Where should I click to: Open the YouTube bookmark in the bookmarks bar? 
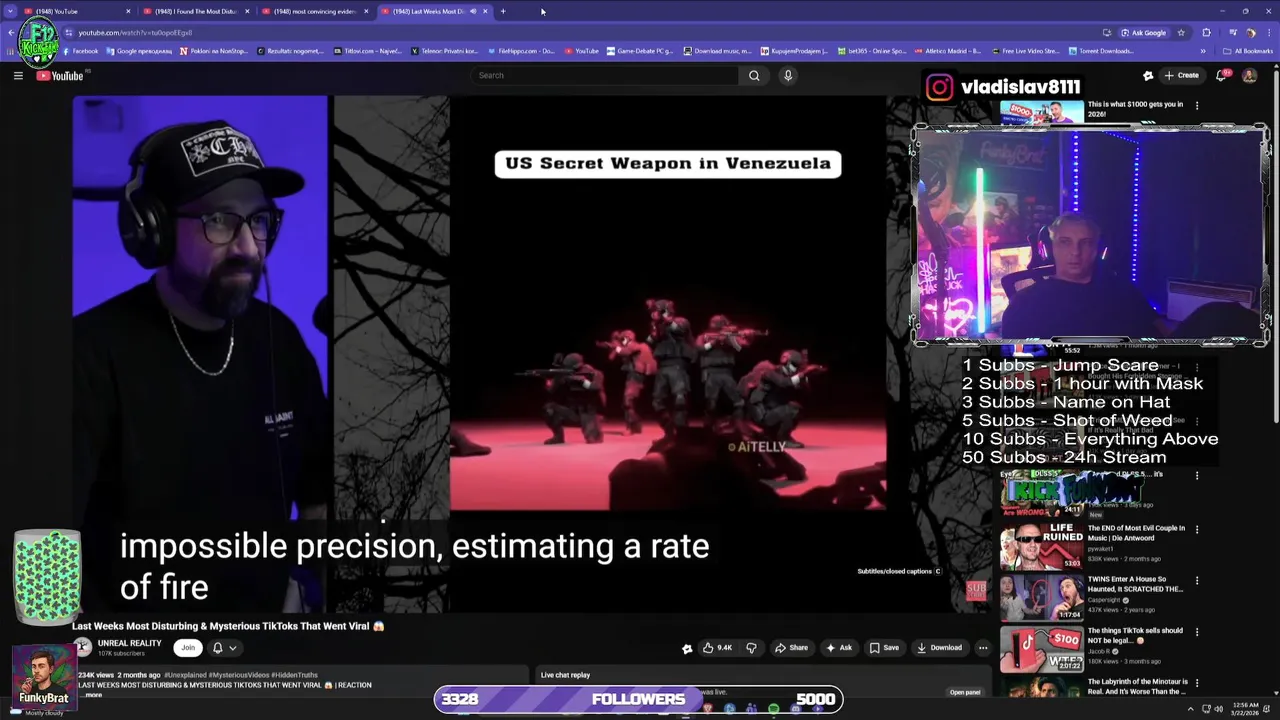coord(582,51)
